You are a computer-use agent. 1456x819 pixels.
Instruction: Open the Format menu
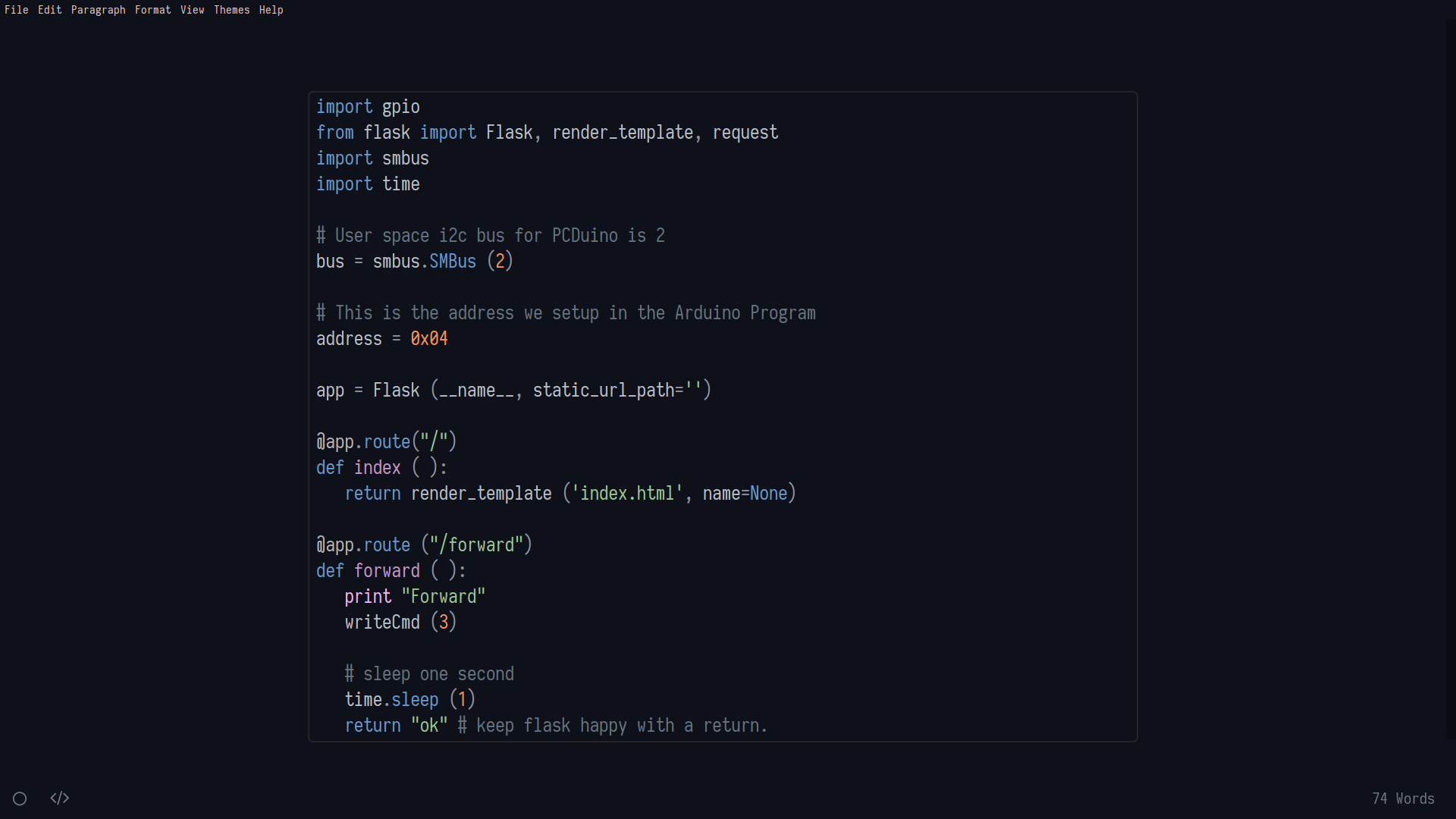tap(152, 10)
